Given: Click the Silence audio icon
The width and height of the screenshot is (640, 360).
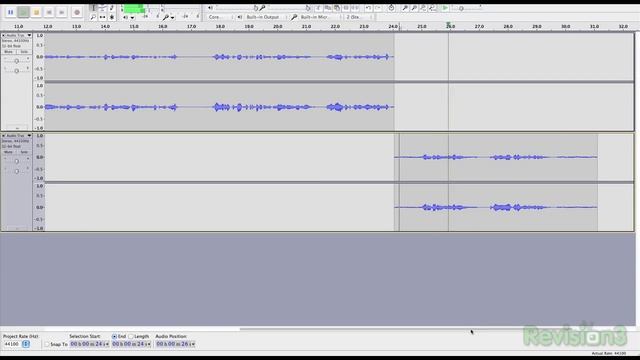Looking at the screenshot, I should (x=355, y=8).
